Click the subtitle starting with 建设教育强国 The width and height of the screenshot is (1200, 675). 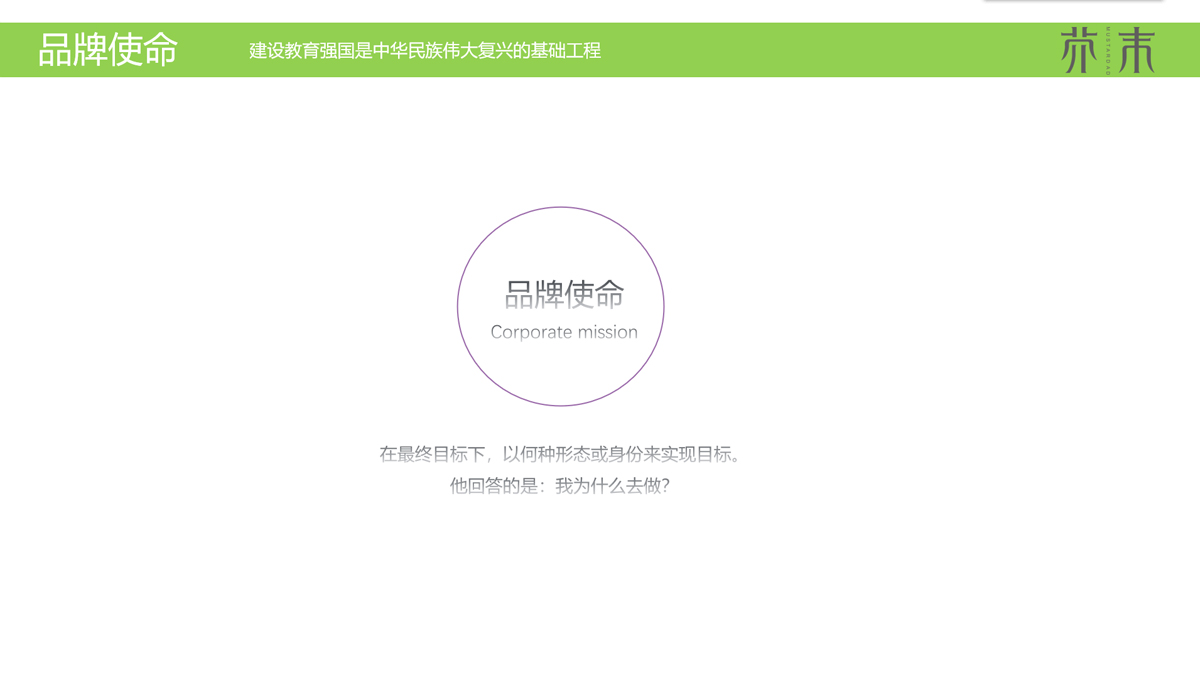[x=425, y=50]
